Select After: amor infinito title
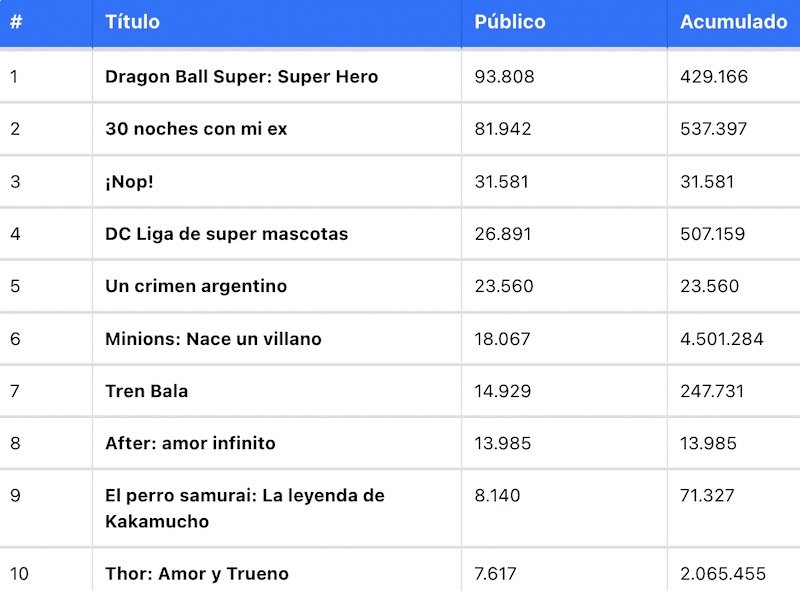The height and width of the screenshot is (591, 800). [x=190, y=443]
